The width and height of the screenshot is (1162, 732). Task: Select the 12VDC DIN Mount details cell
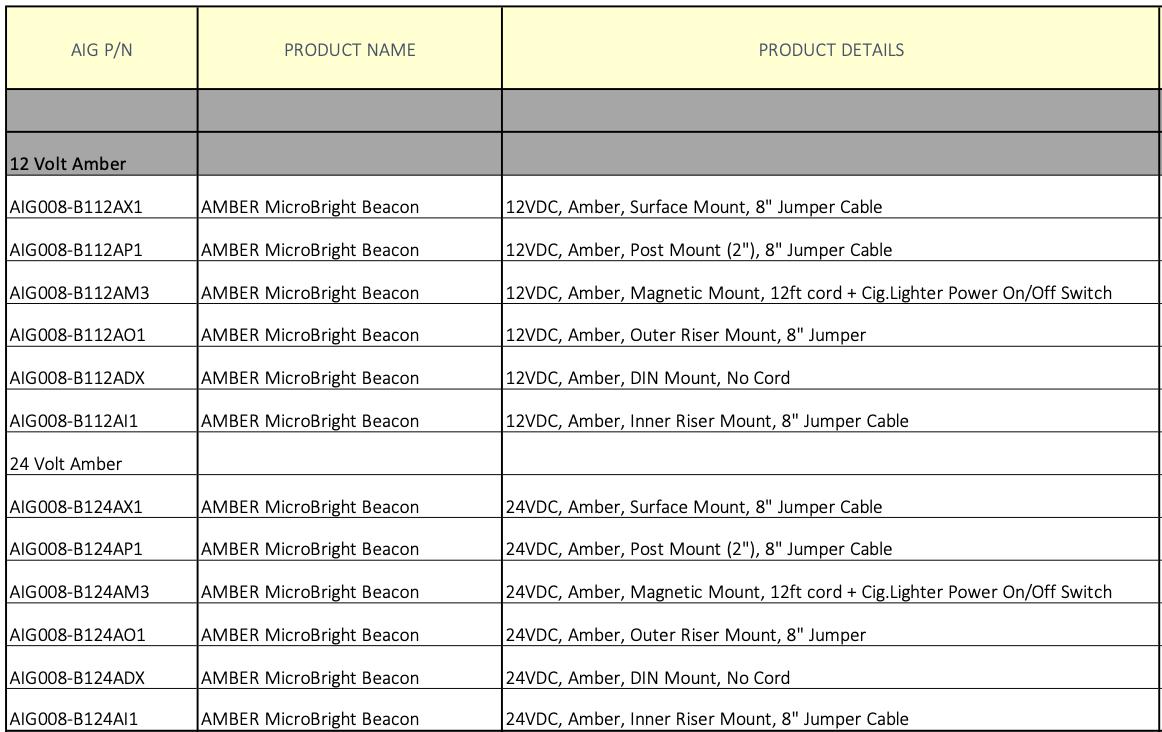point(647,378)
